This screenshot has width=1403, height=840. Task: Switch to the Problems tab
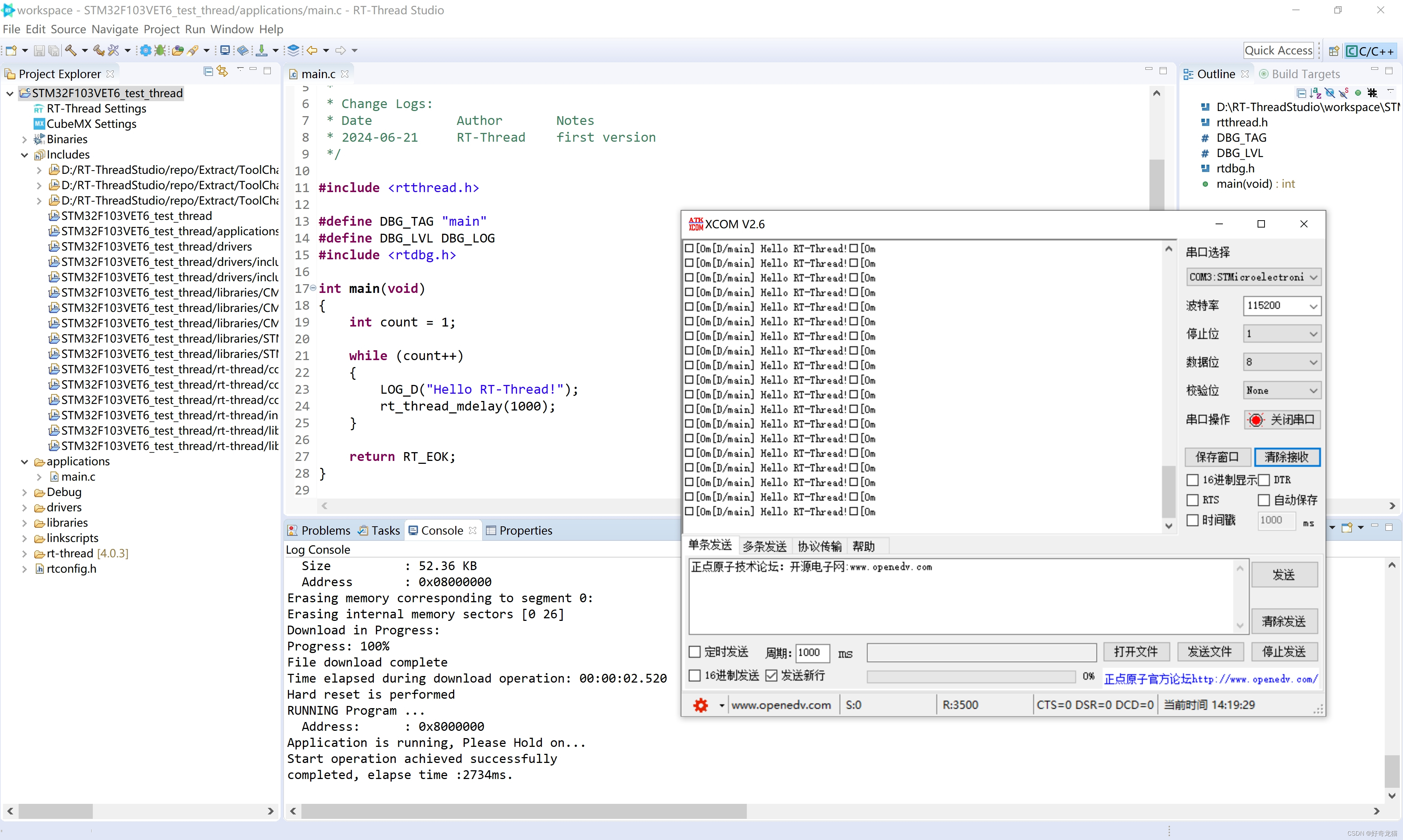(x=319, y=531)
